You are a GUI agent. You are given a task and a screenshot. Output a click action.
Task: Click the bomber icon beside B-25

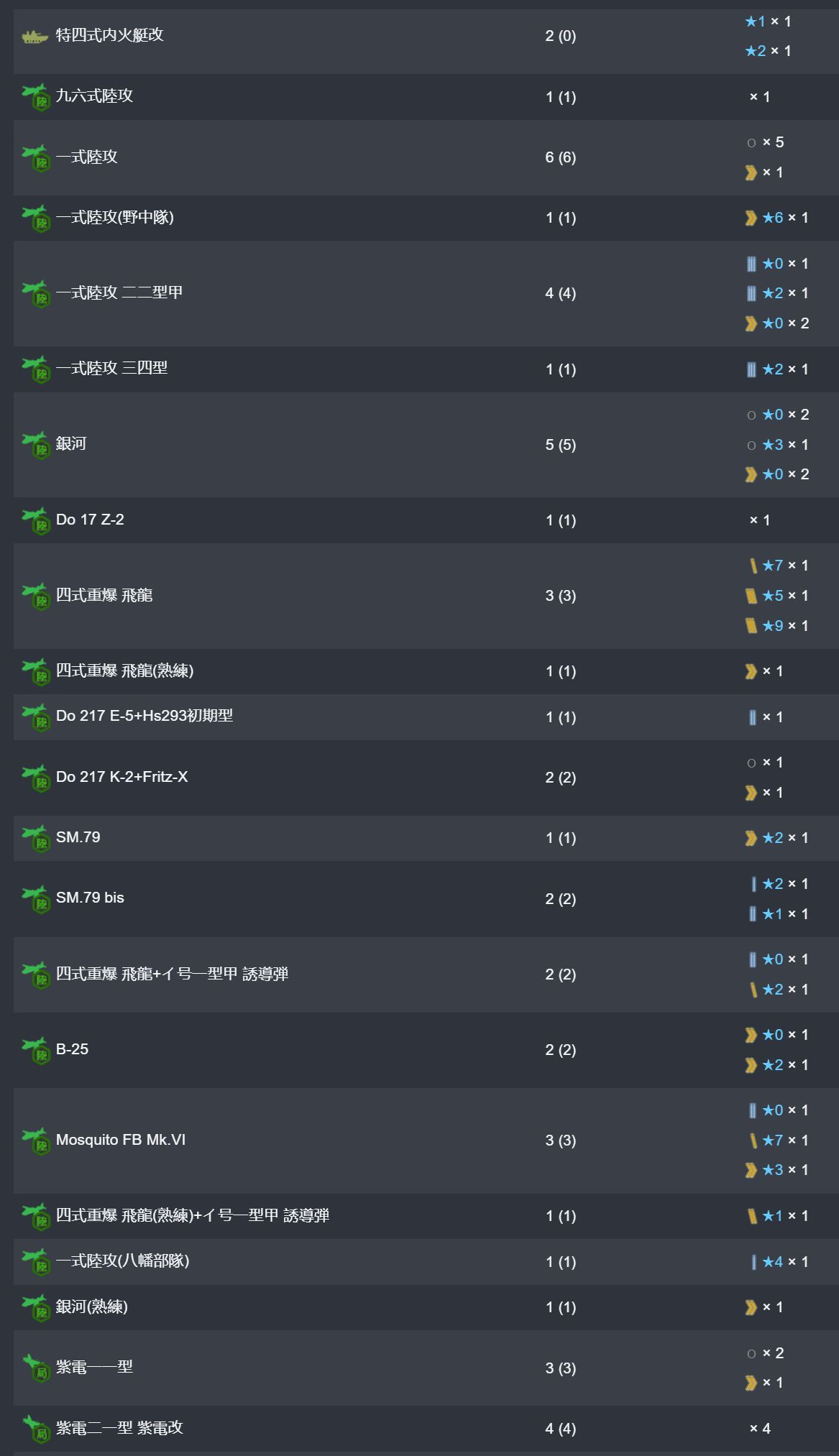(36, 1050)
